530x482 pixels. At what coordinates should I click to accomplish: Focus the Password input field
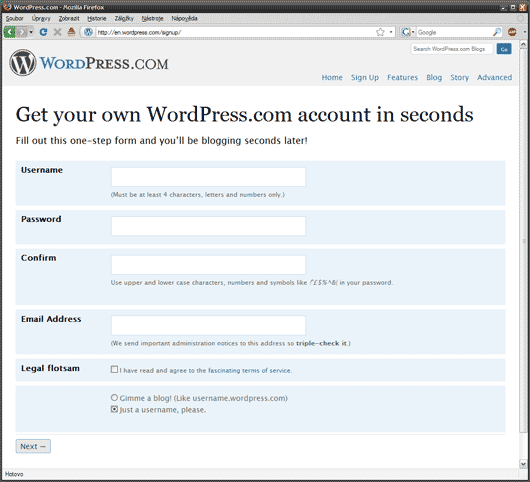click(208, 226)
